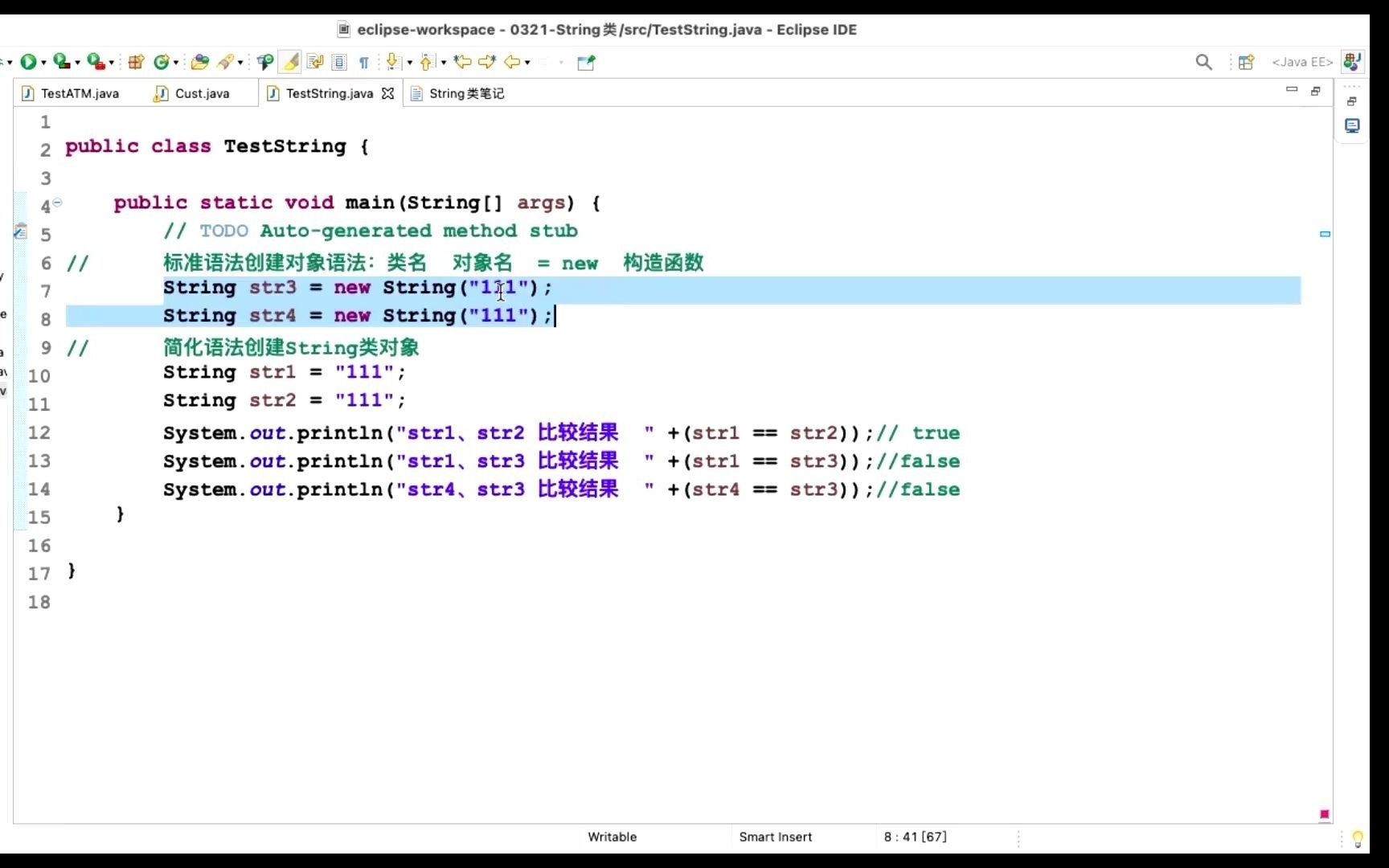Image resolution: width=1389 pixels, height=868 pixels.
Task: Click line number 12 in the ruler
Action: (39, 432)
